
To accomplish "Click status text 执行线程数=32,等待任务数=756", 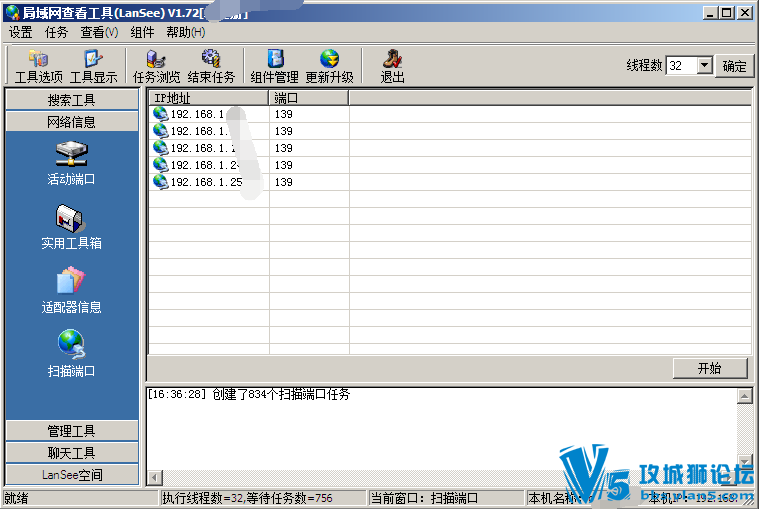I will [x=247, y=498].
